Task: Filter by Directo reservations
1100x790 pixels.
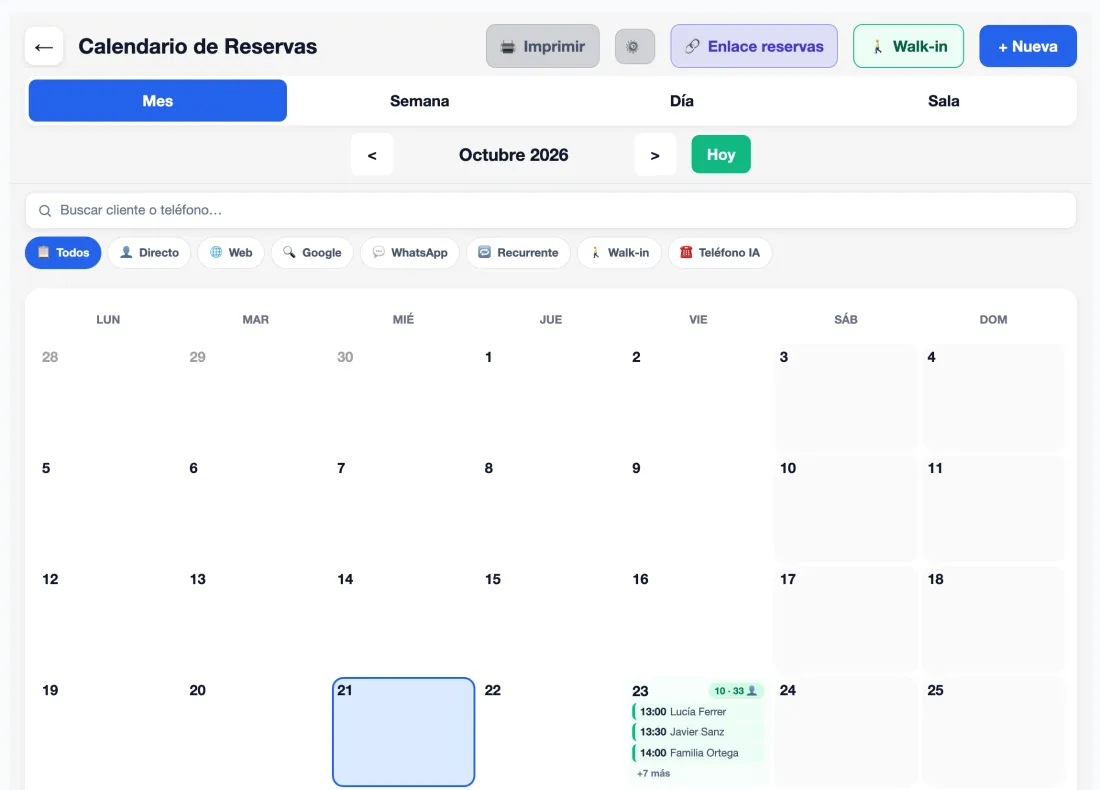Action: click(x=149, y=253)
